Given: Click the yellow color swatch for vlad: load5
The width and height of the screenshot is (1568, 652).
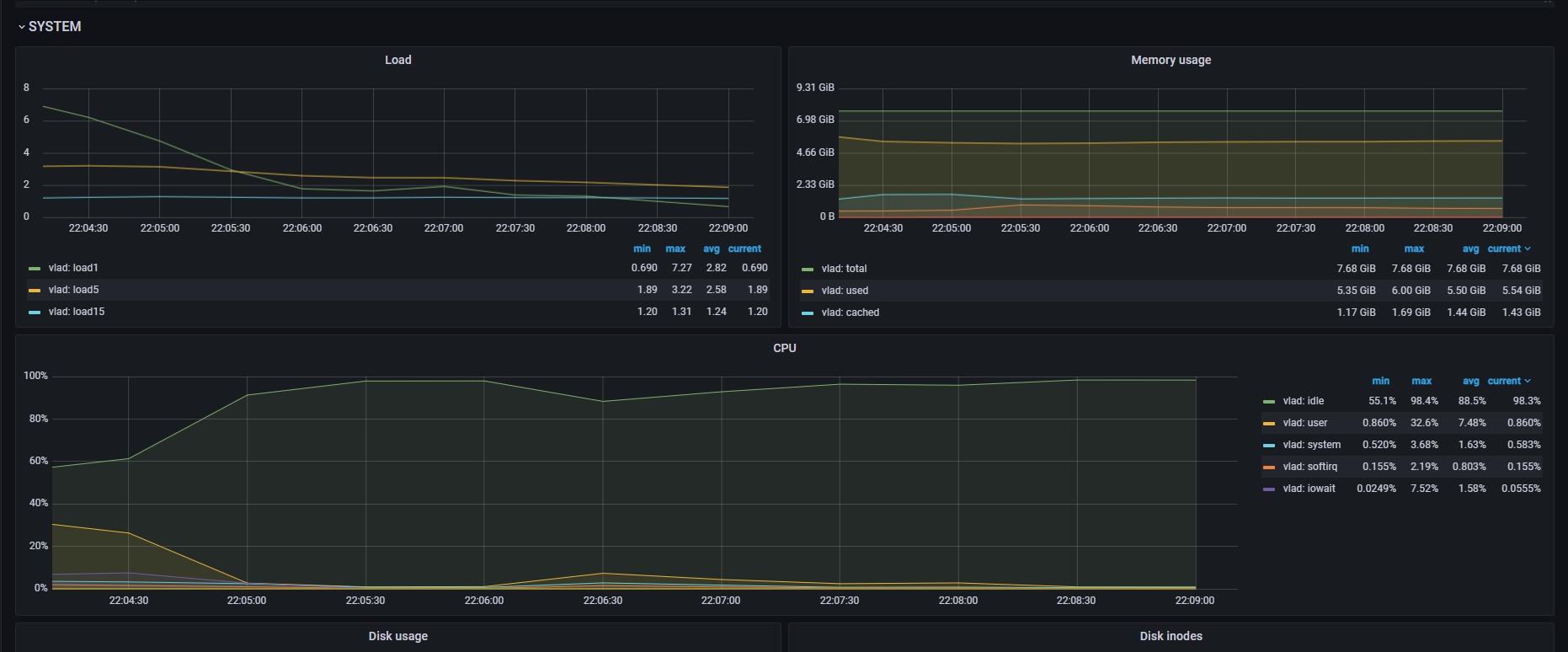Looking at the screenshot, I should [35, 291].
